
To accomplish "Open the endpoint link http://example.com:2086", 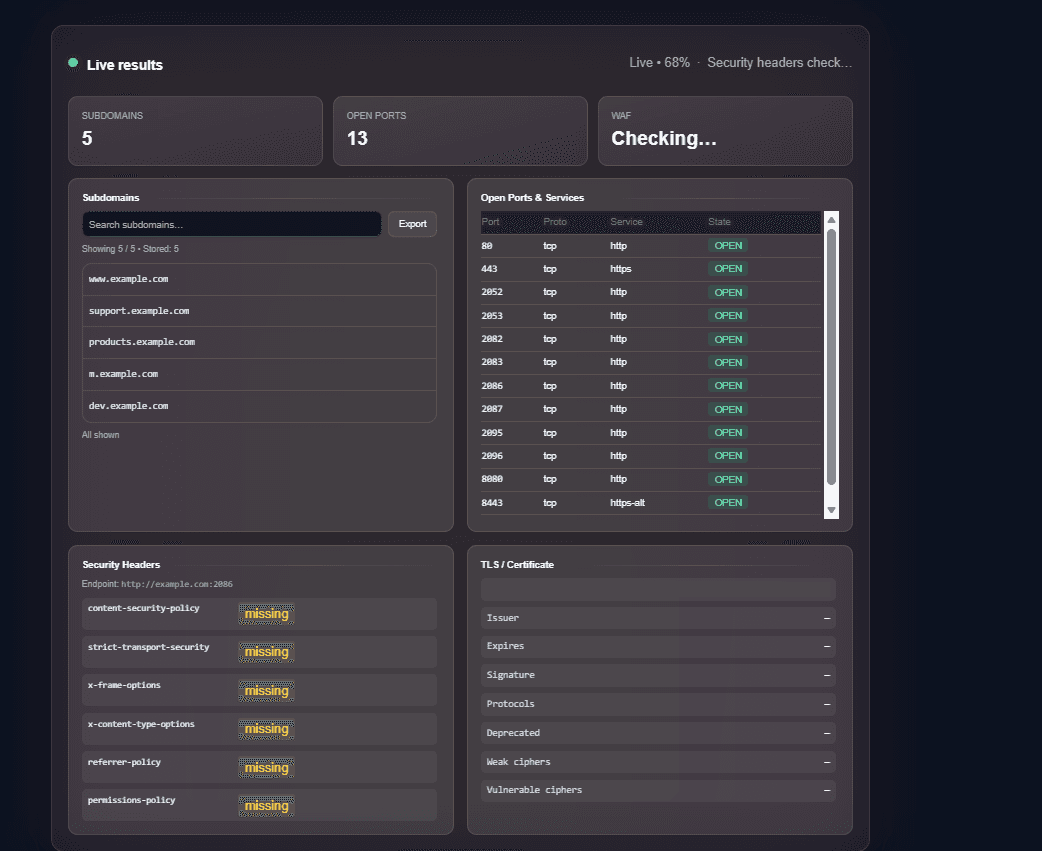I will tap(177, 584).
